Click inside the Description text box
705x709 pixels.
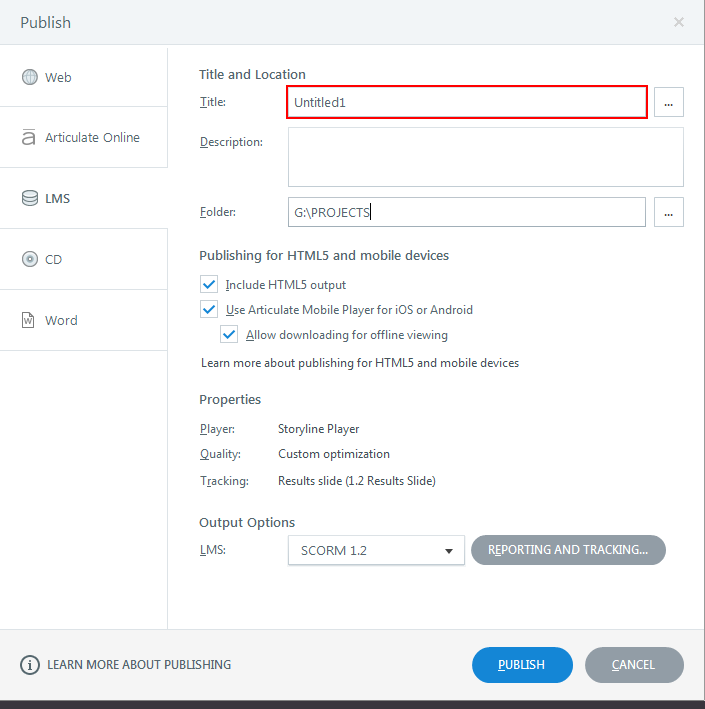[485, 157]
